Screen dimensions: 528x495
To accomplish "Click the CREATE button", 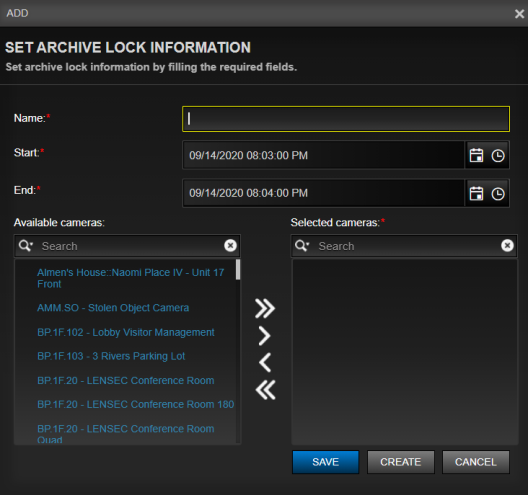I will (401, 462).
